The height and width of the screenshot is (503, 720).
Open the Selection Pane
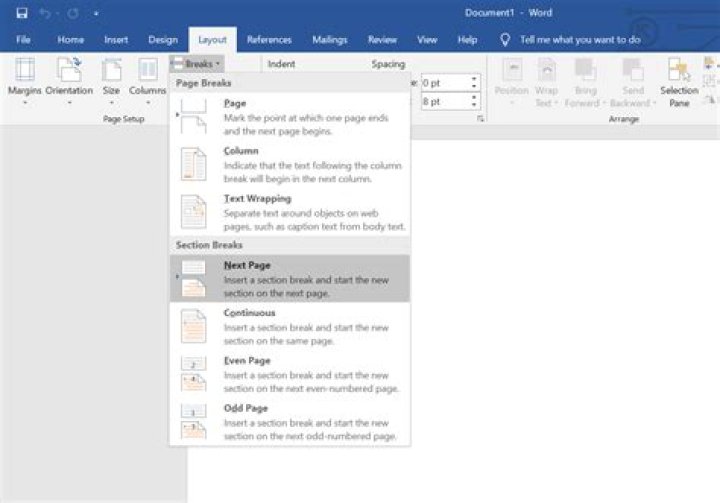click(679, 83)
